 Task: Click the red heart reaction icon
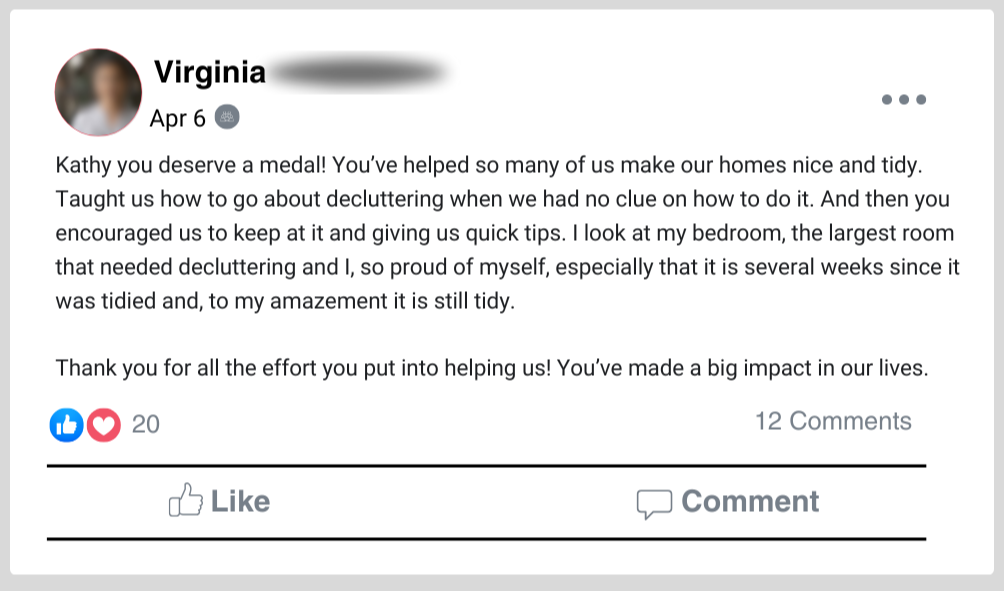[x=103, y=425]
